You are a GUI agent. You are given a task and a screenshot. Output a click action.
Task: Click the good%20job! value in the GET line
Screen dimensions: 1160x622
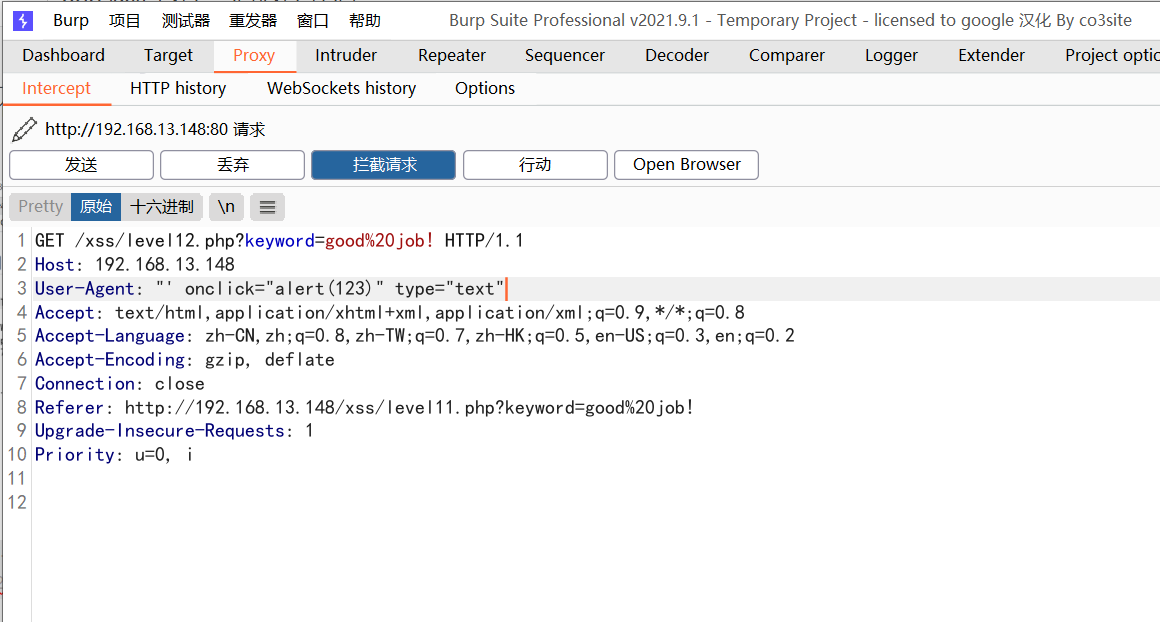click(x=380, y=241)
